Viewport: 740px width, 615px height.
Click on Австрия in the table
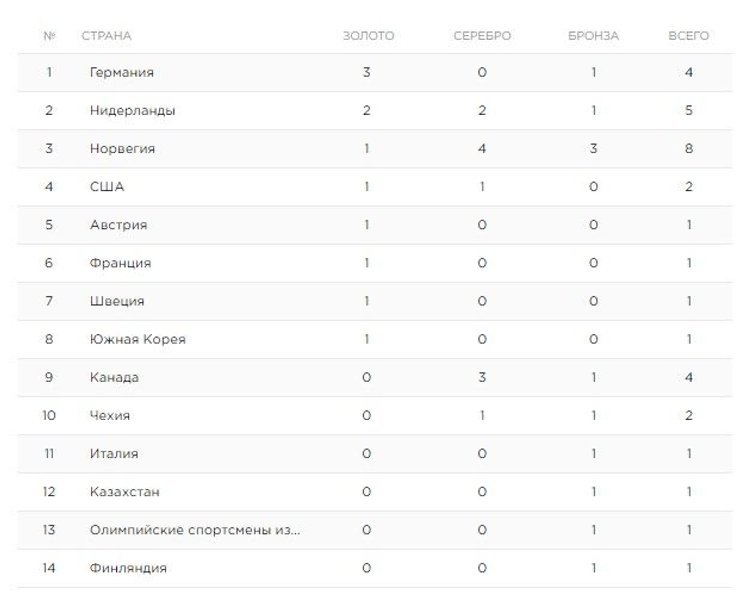[118, 225]
